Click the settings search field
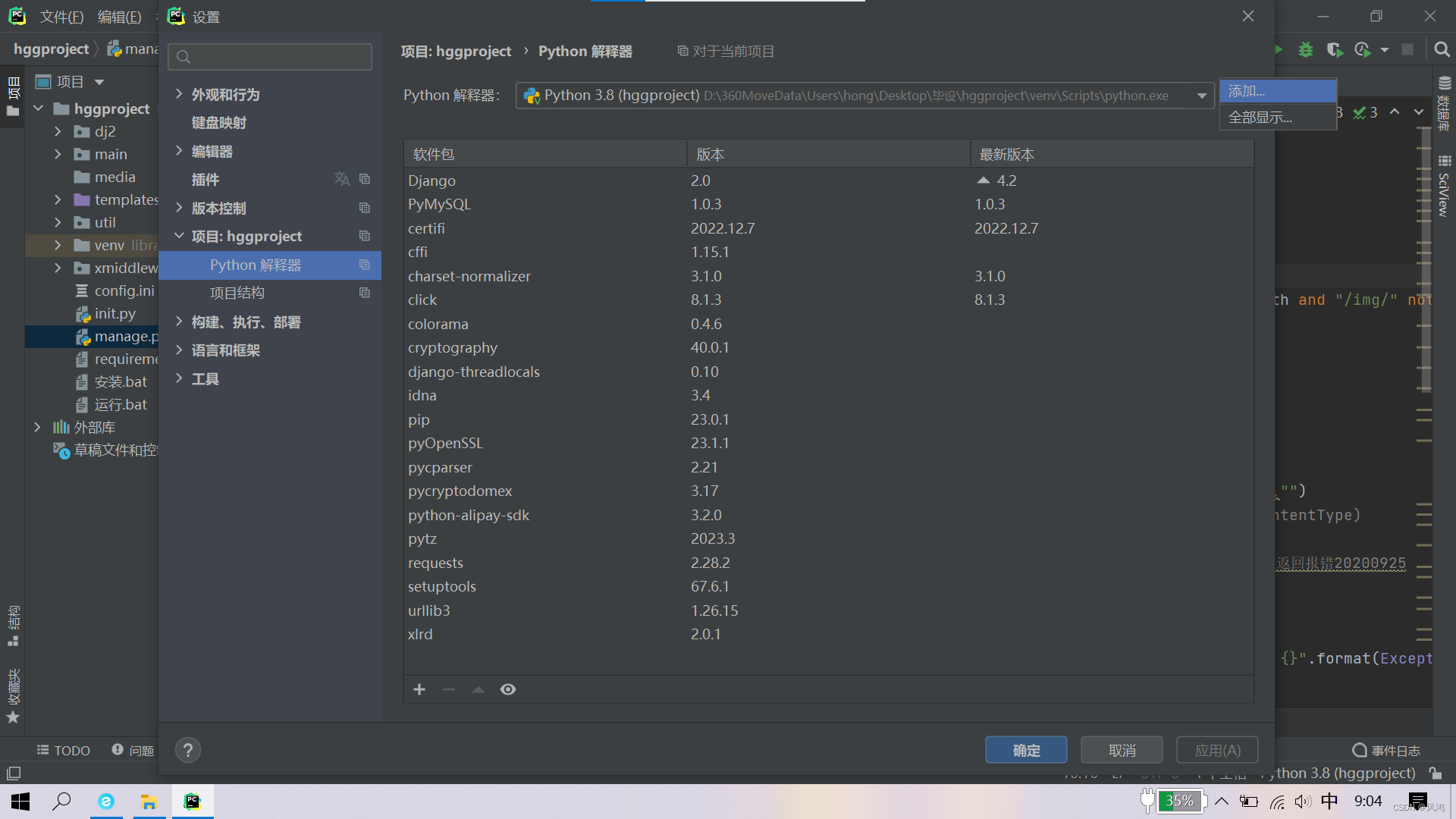Screen dimensions: 1456x819 pyautogui.click(x=270, y=57)
